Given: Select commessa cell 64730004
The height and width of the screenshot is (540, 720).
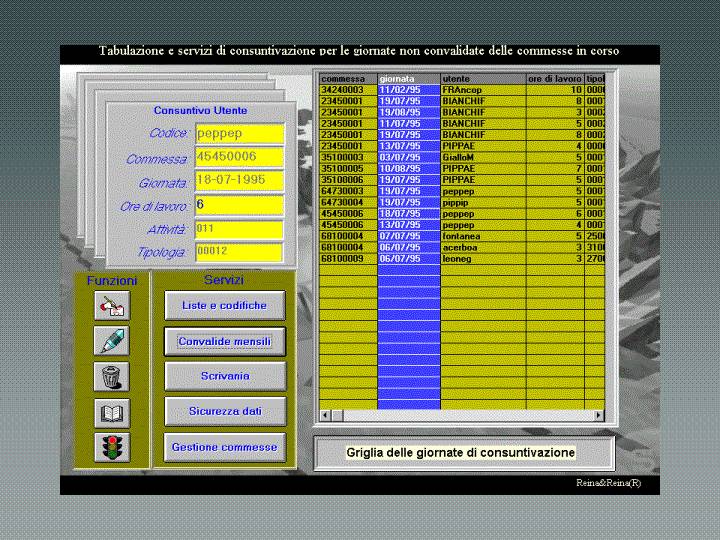Looking at the screenshot, I should 348,202.
